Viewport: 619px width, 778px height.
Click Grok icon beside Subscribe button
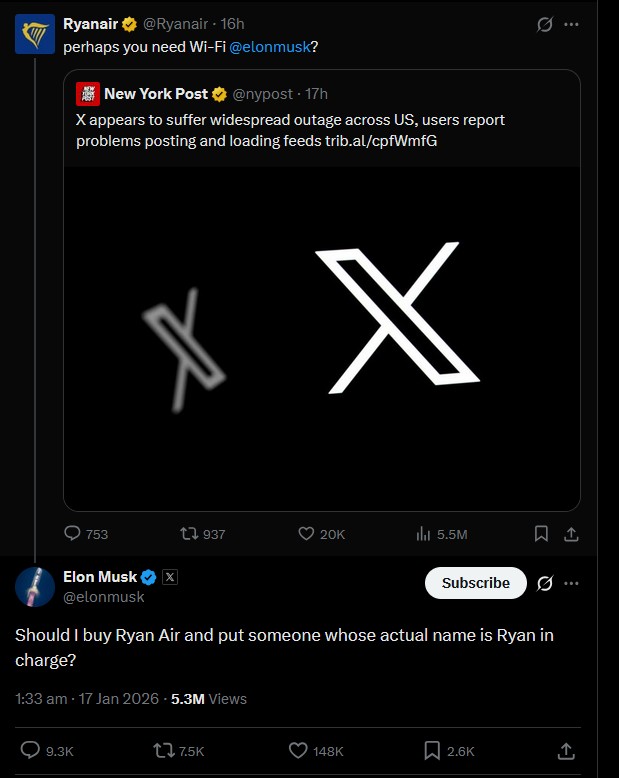click(545, 583)
